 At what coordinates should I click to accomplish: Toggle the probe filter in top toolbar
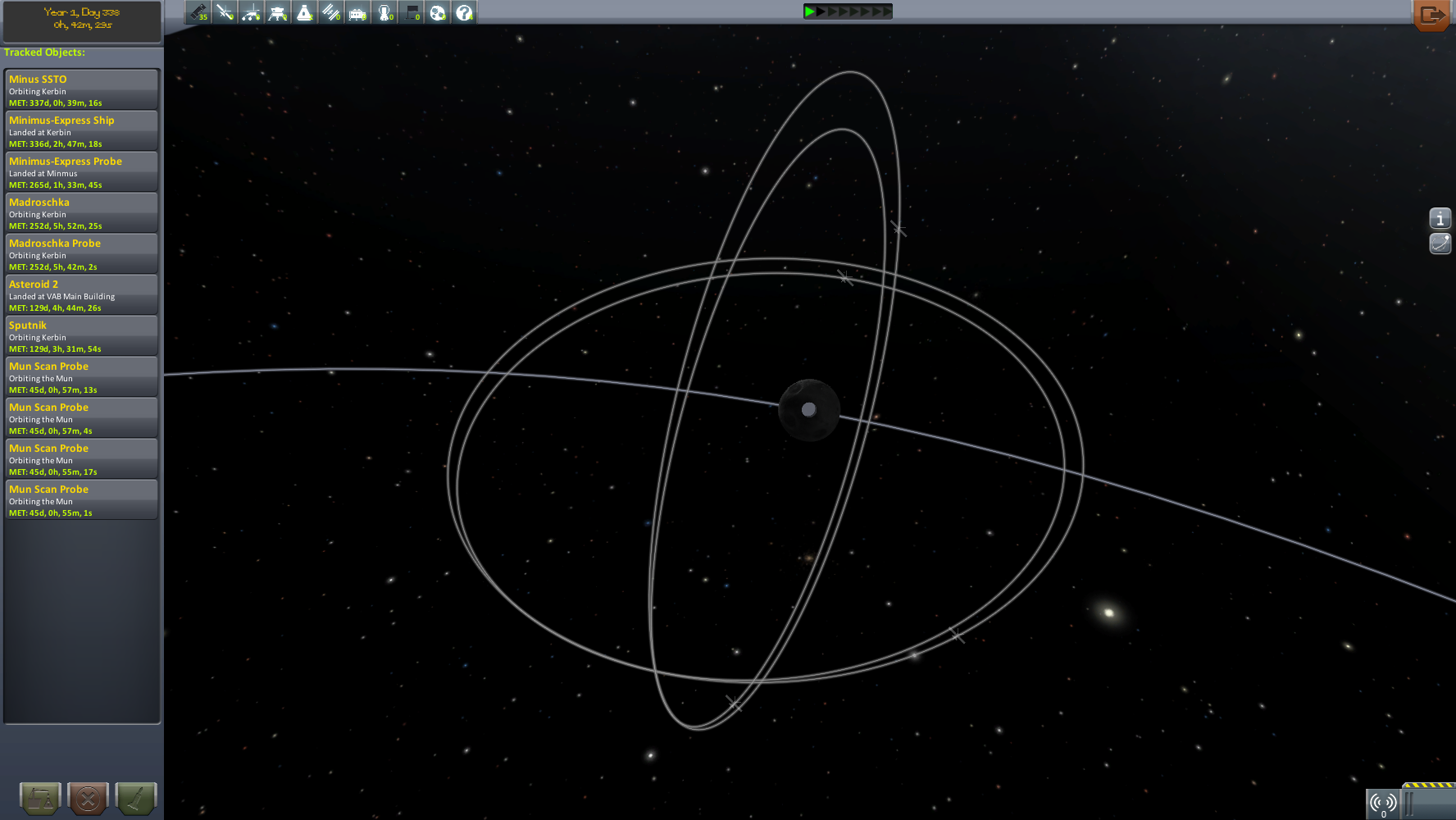point(225,12)
